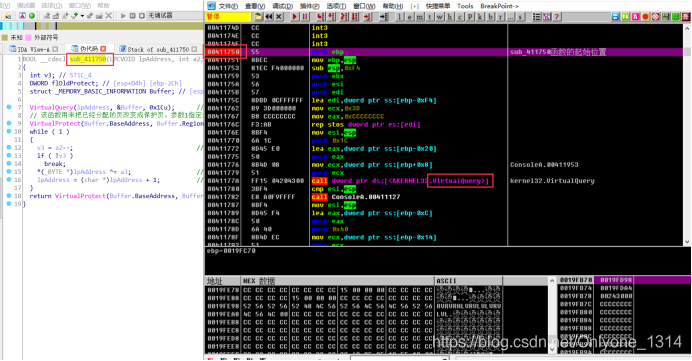Click Execute till return icon
692x361 pixels.
(367, 17)
